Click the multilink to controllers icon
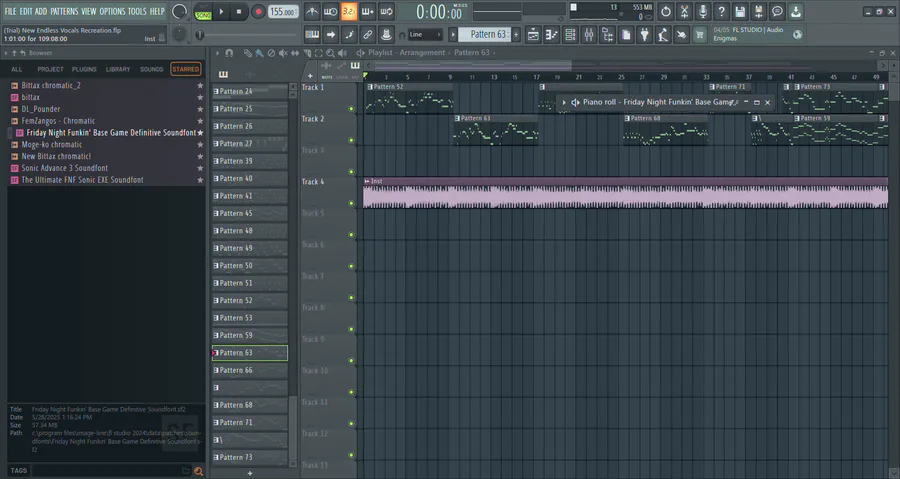The height and width of the screenshot is (479, 900). coord(386,35)
